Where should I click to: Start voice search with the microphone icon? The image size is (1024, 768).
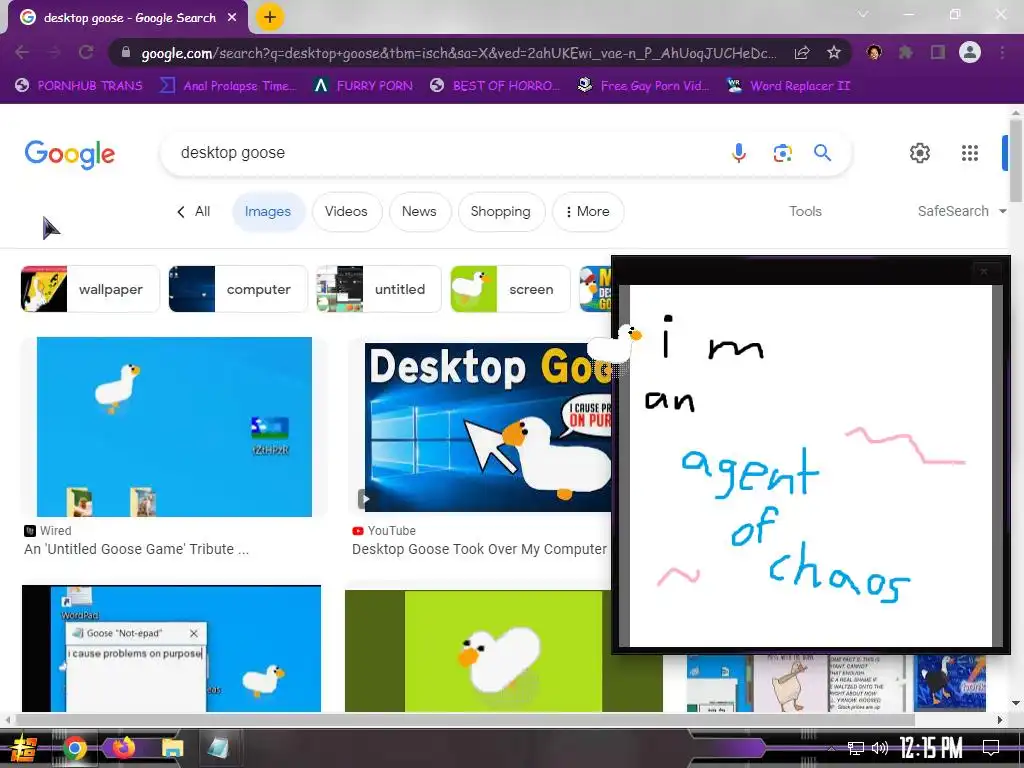pos(739,153)
